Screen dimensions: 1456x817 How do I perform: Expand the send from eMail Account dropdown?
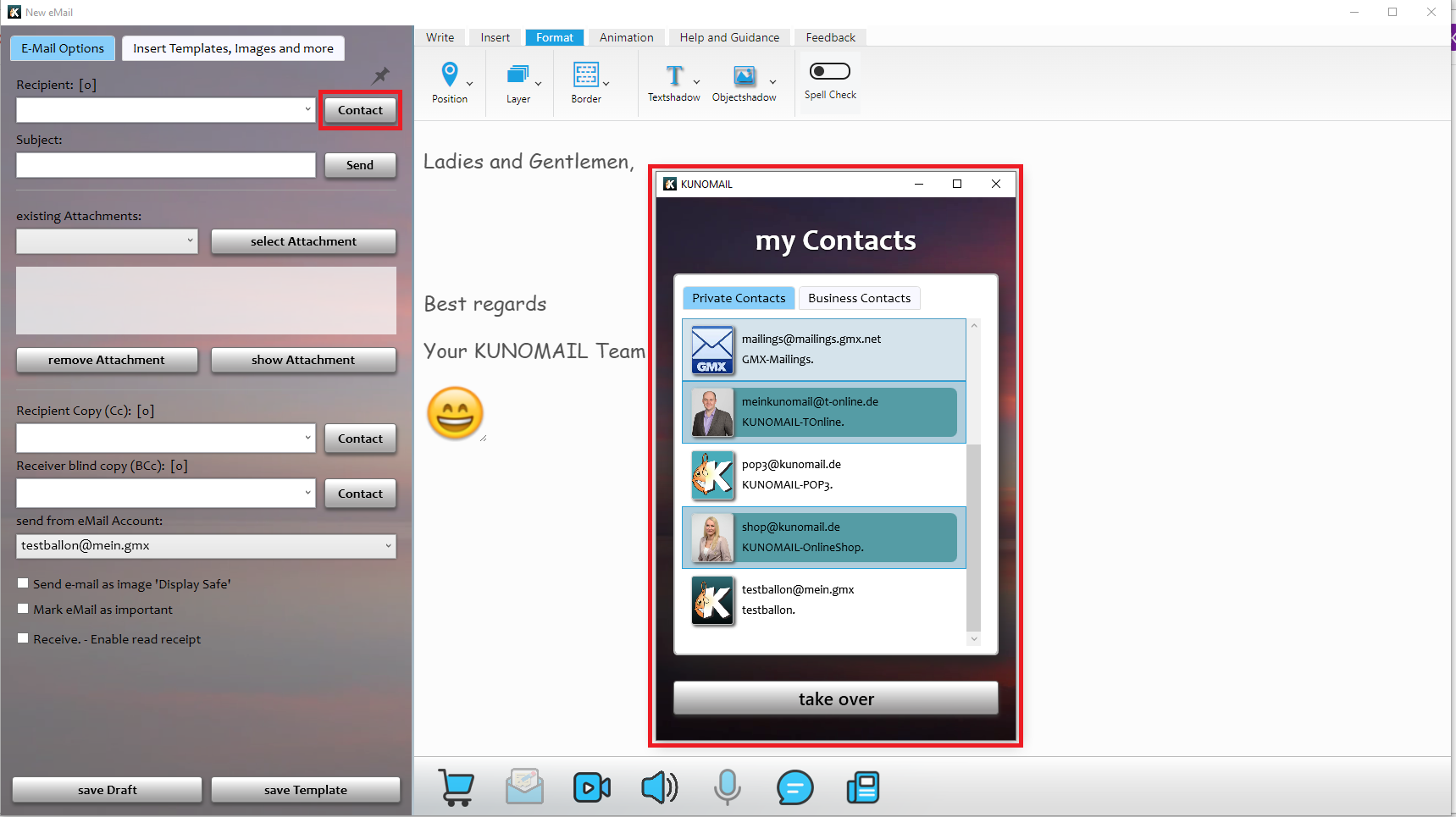tap(388, 546)
